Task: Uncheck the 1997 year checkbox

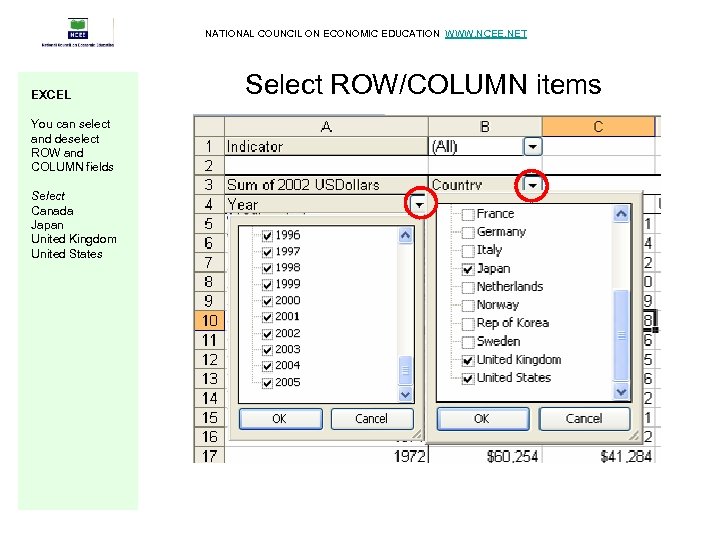Action: (x=267, y=252)
